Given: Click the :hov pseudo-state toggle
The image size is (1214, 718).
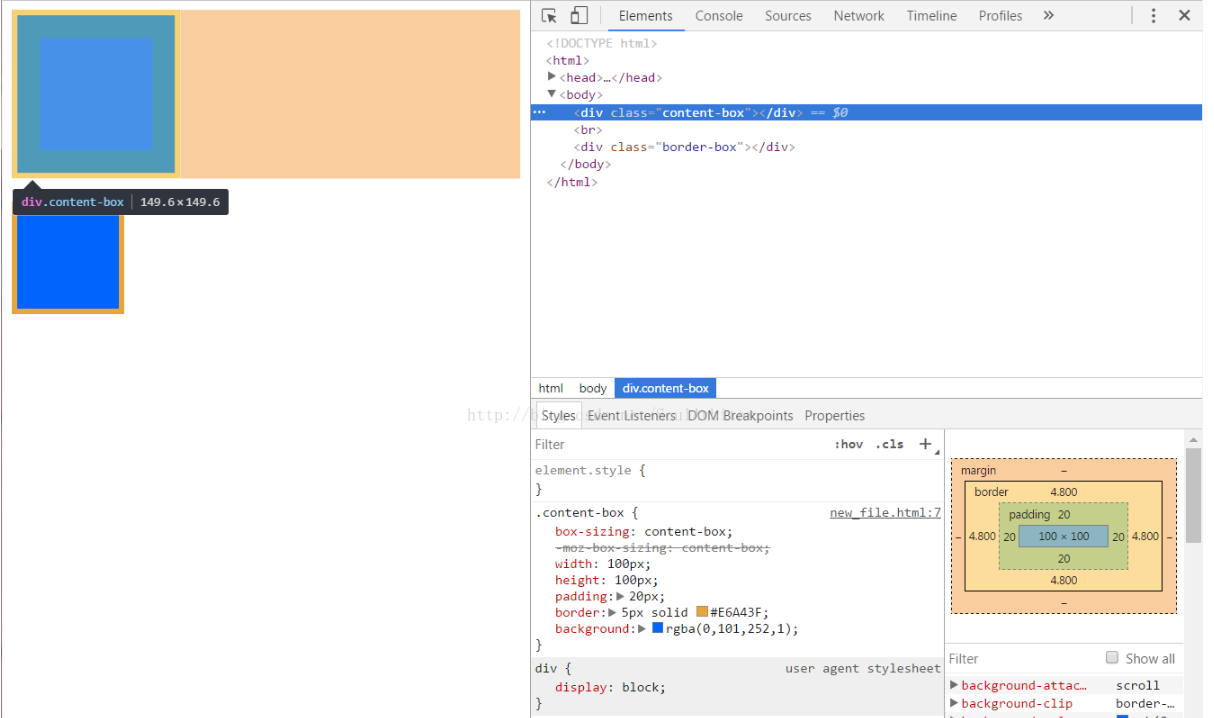Looking at the screenshot, I should 849,443.
